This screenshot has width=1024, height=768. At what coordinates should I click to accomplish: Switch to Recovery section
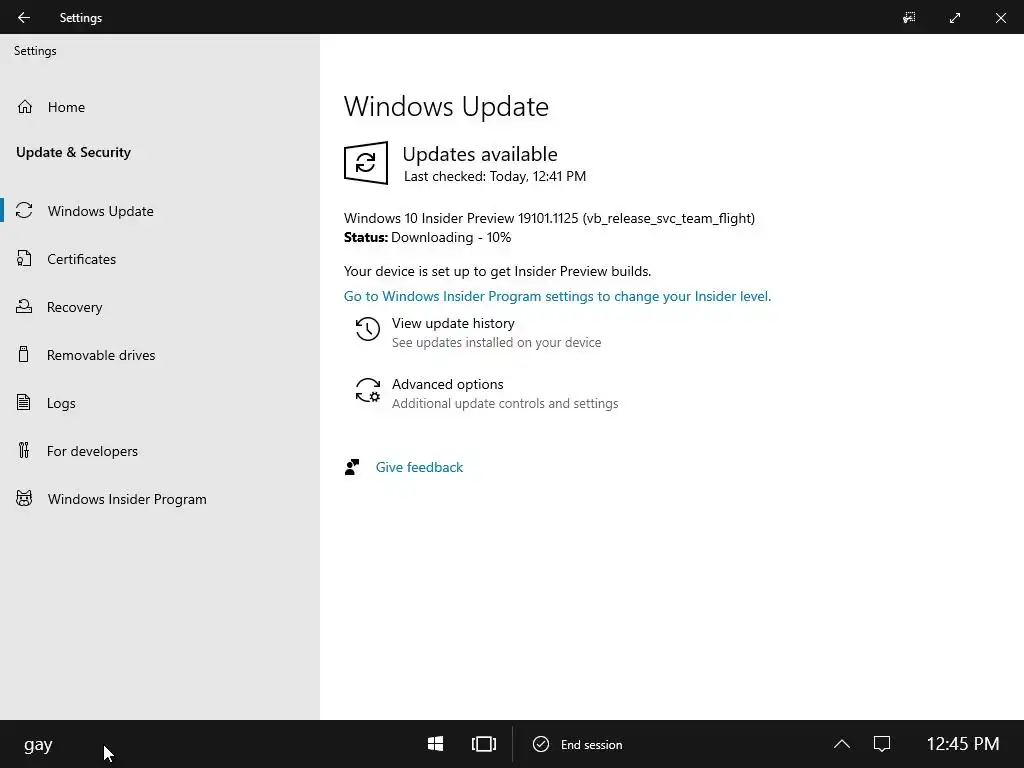coord(74,307)
